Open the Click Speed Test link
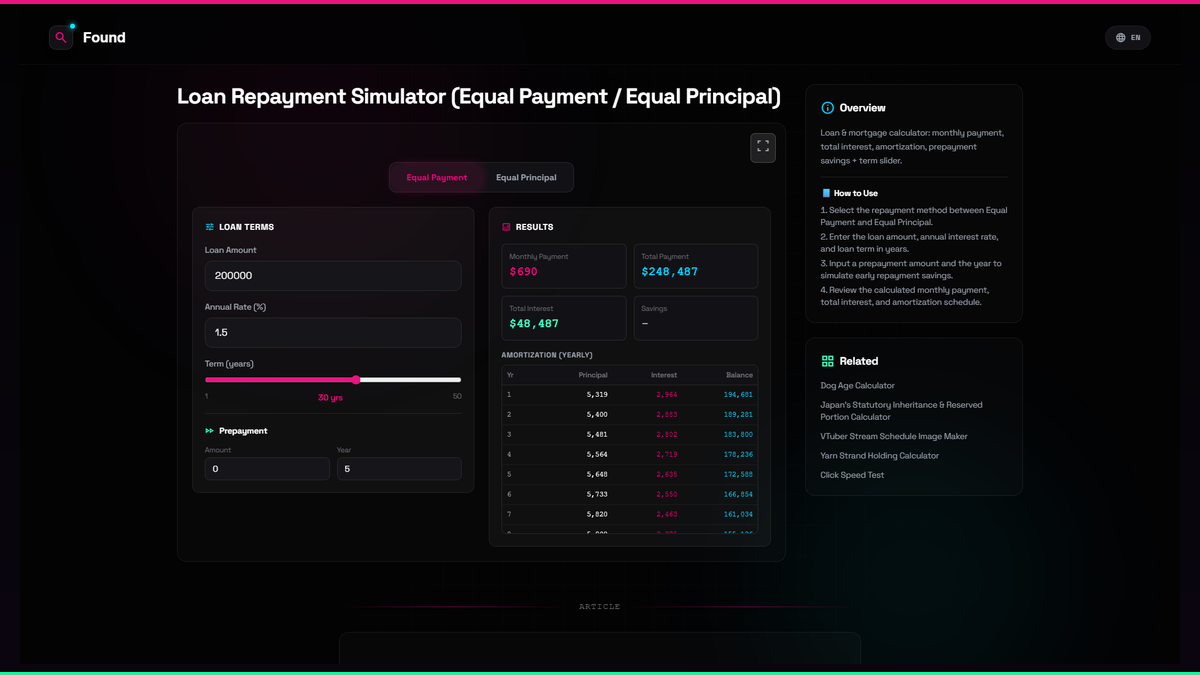The image size is (1200, 675). 852,475
